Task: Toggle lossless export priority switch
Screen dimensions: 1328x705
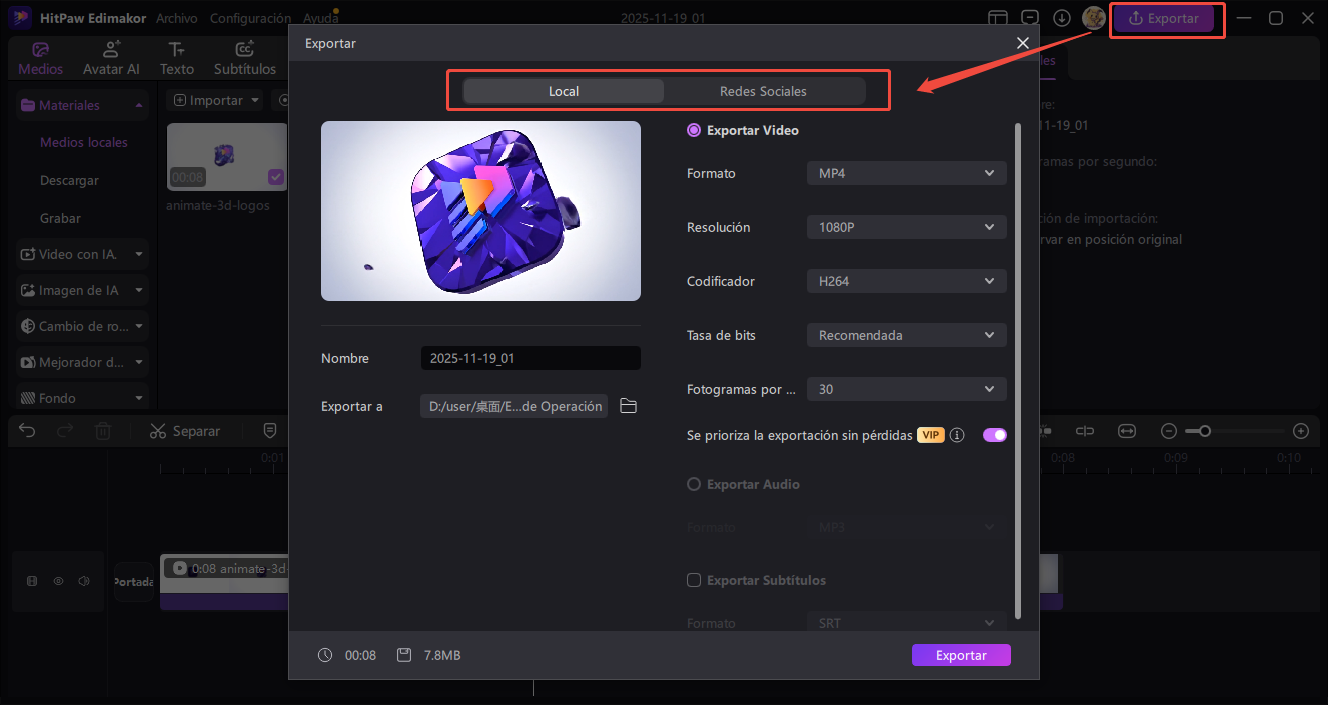Action: 994,435
